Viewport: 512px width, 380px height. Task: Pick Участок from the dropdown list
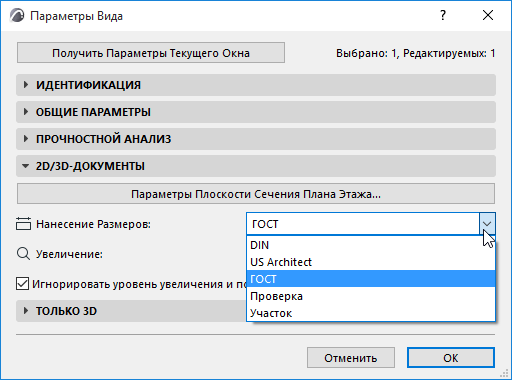coord(371,313)
